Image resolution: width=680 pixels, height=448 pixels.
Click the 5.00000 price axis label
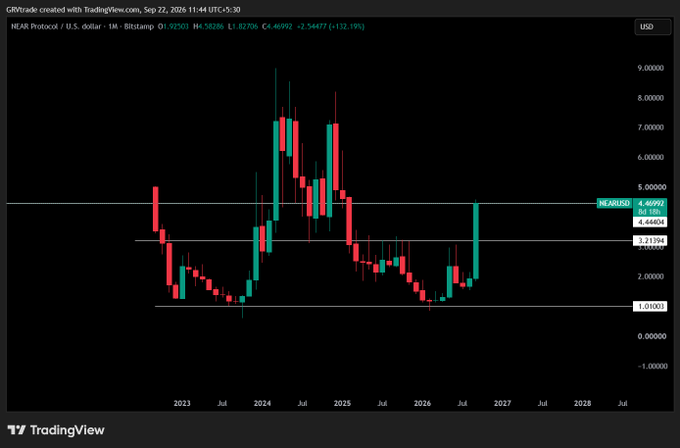click(x=650, y=187)
